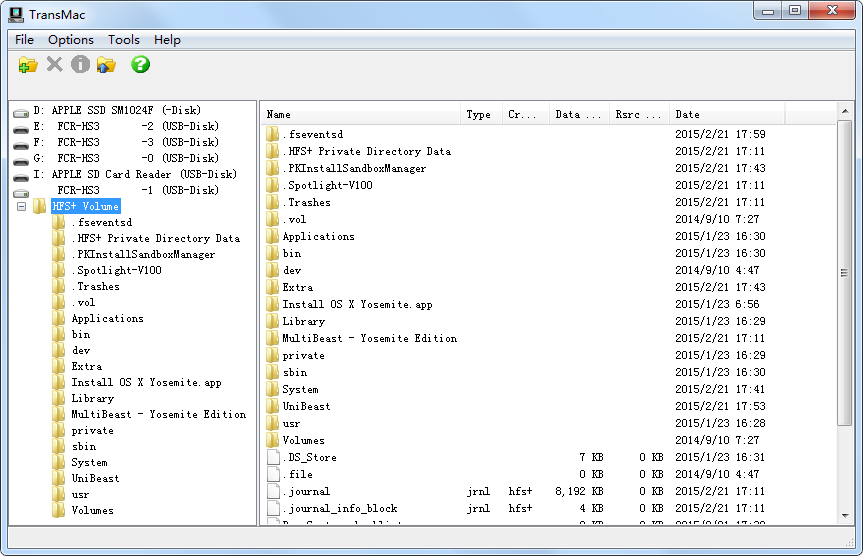
Task: Click the file list vertical scrollbar thumb
Action: tap(845, 272)
